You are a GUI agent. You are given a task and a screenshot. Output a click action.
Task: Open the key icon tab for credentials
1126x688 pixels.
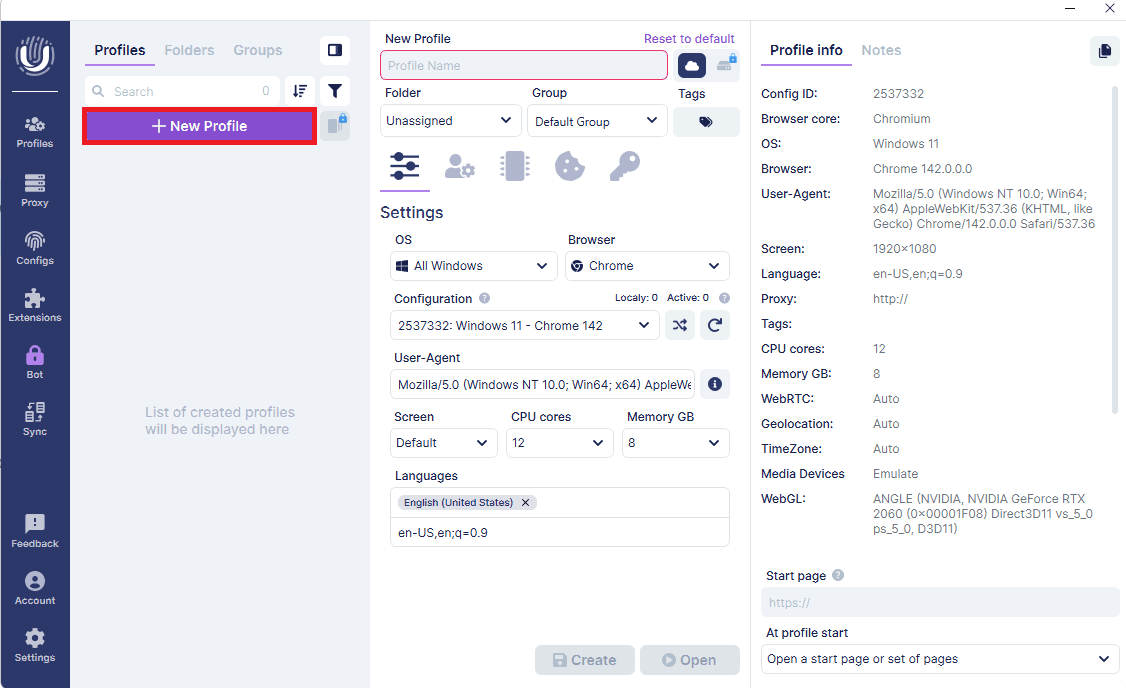point(624,166)
